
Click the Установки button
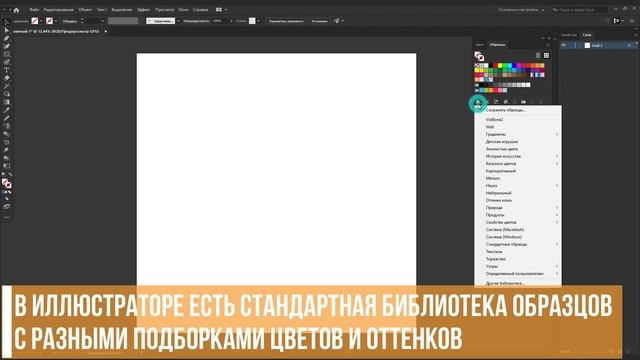319,21
